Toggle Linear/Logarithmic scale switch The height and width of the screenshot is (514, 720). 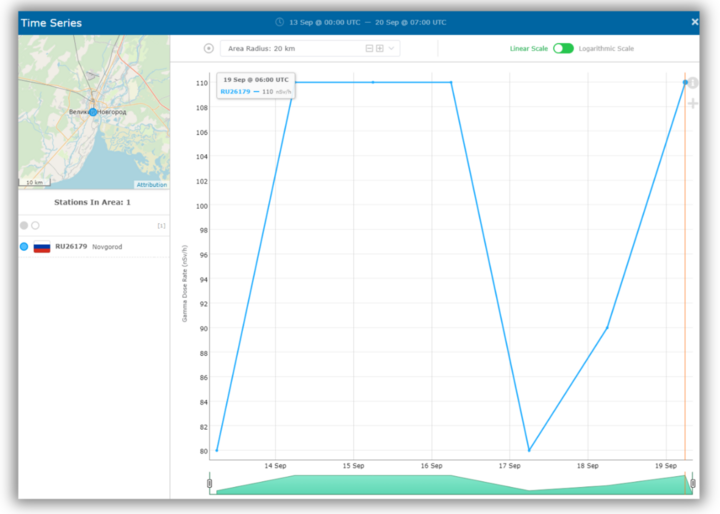coord(563,48)
